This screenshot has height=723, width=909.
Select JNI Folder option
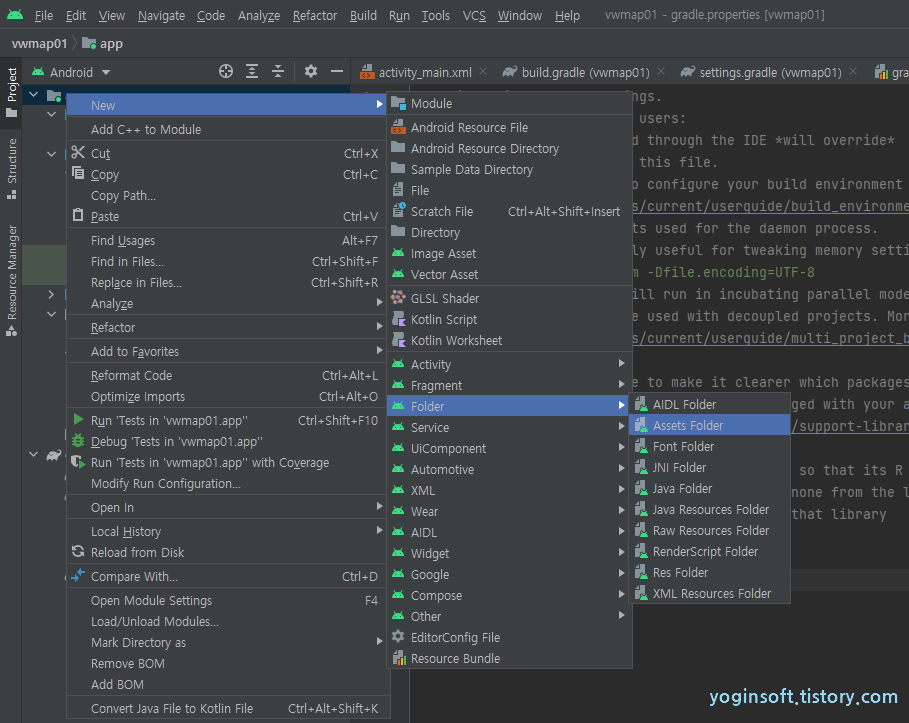(709, 467)
